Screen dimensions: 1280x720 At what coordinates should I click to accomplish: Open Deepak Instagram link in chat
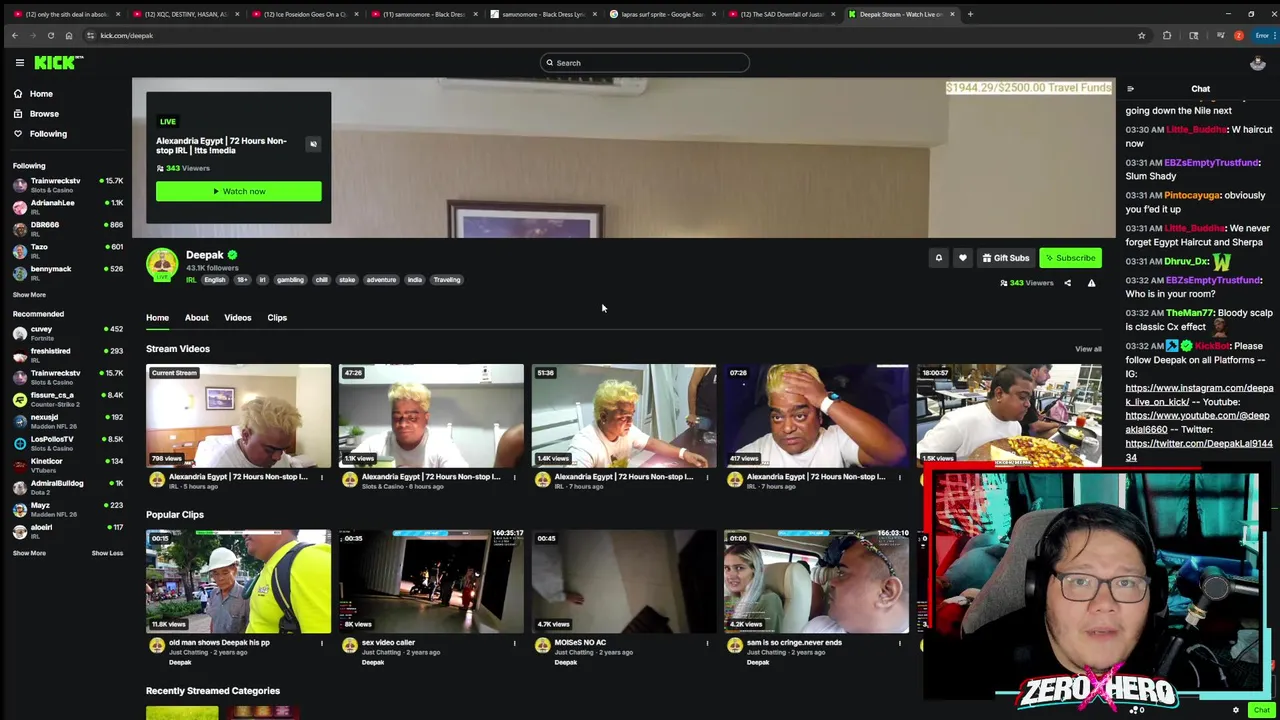click(1199, 395)
